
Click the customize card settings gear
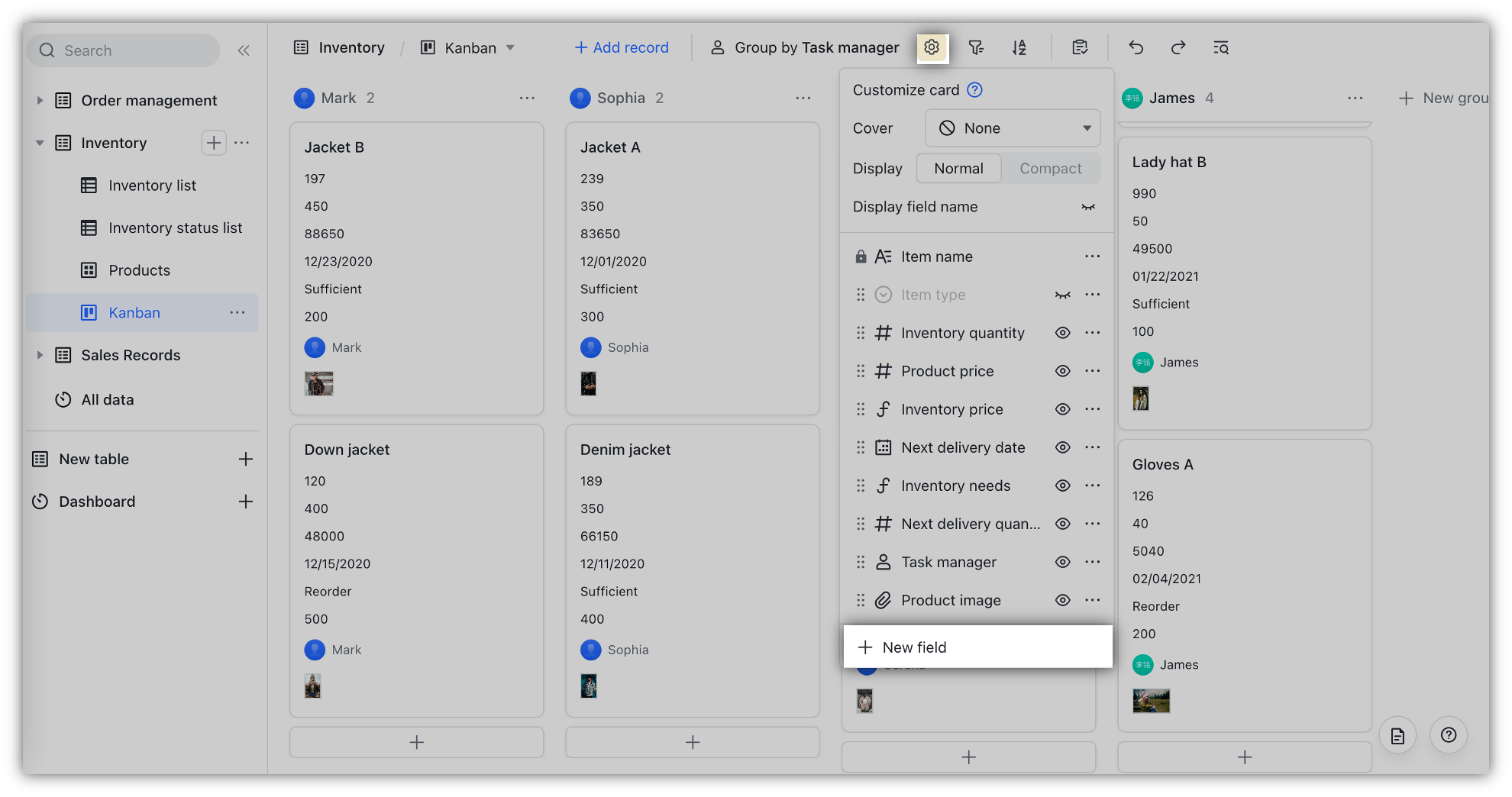coord(932,47)
